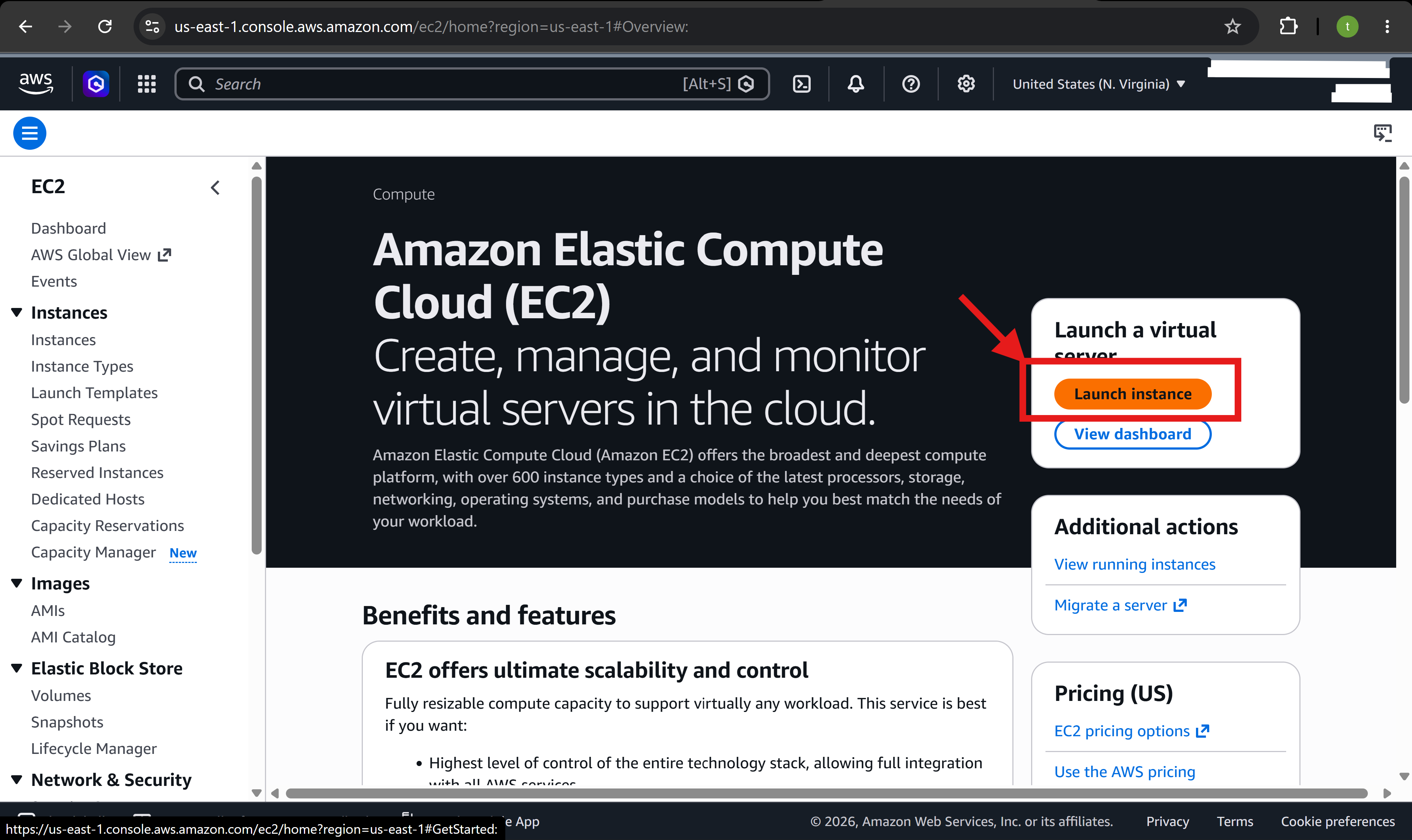Go back with the browser back arrow

click(x=25, y=26)
